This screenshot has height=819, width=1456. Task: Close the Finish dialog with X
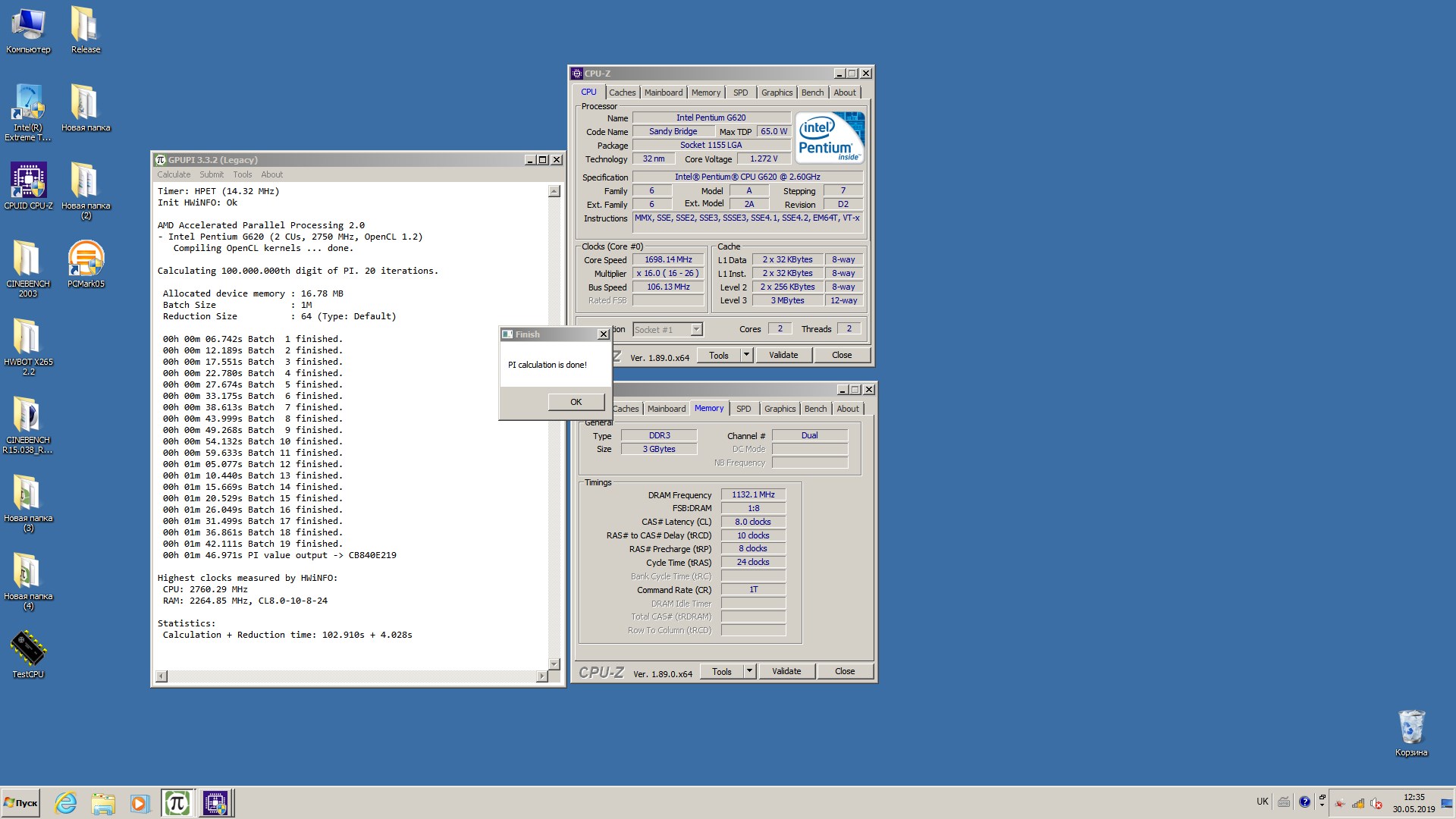[x=603, y=334]
